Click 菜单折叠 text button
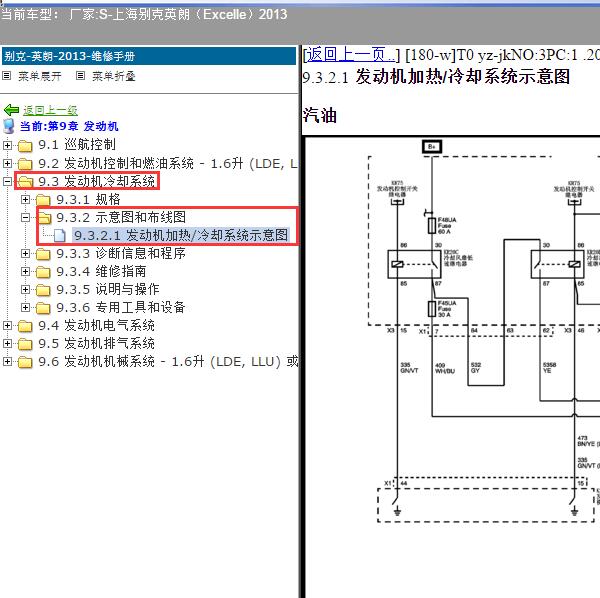600x598 pixels. [114, 76]
